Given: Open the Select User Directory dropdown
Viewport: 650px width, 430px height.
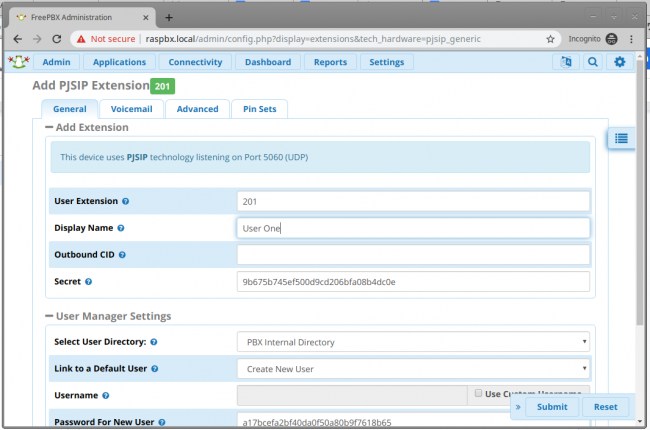Looking at the screenshot, I should click(413, 342).
